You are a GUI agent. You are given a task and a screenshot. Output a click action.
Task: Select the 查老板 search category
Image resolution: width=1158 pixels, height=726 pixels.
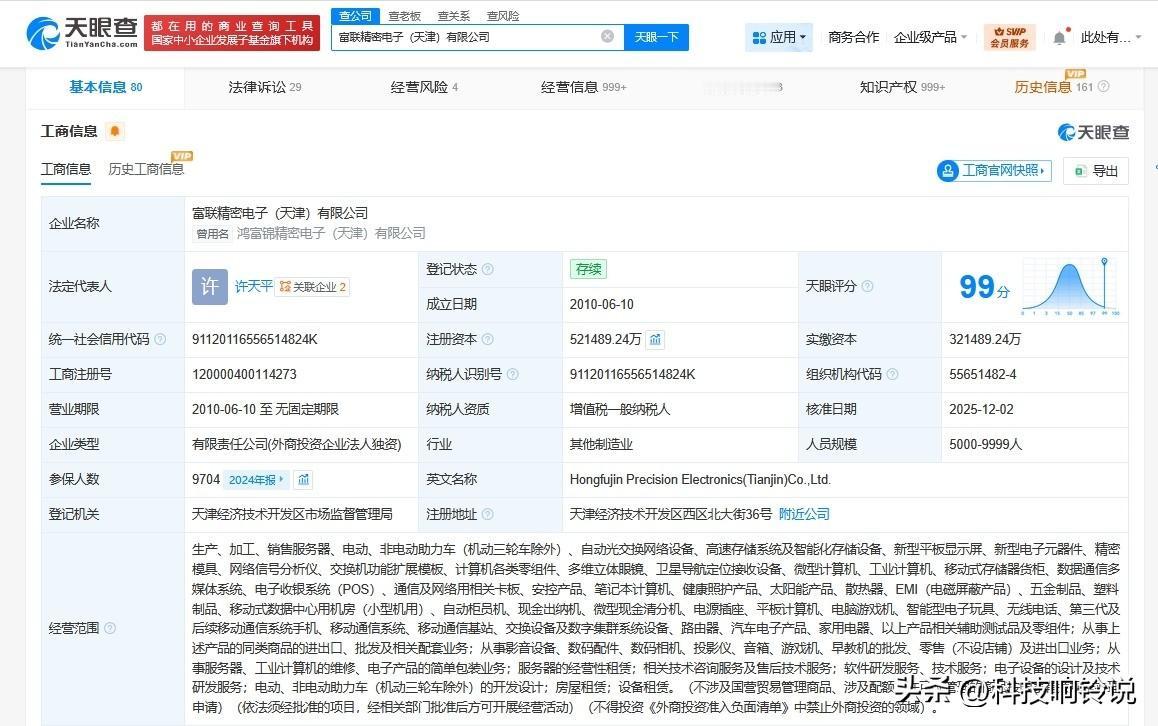tap(404, 15)
